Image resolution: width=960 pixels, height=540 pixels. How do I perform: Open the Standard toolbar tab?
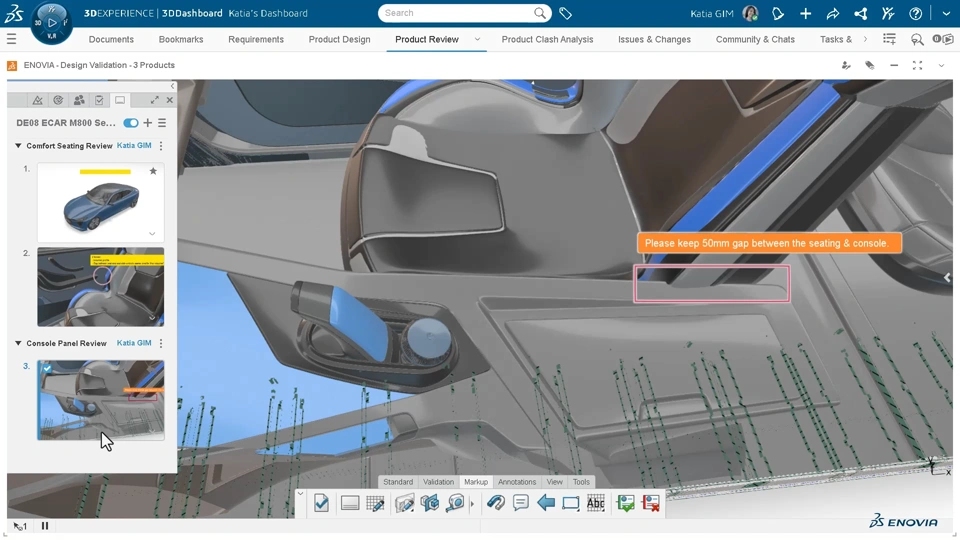[398, 482]
